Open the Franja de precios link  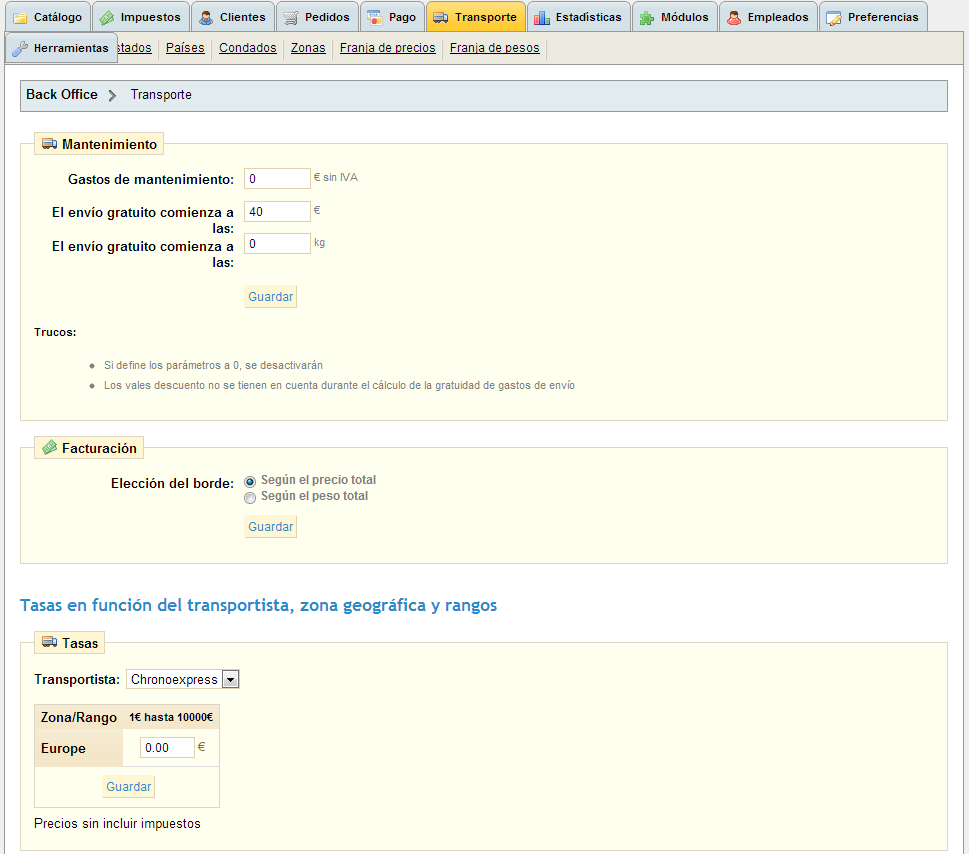387,48
